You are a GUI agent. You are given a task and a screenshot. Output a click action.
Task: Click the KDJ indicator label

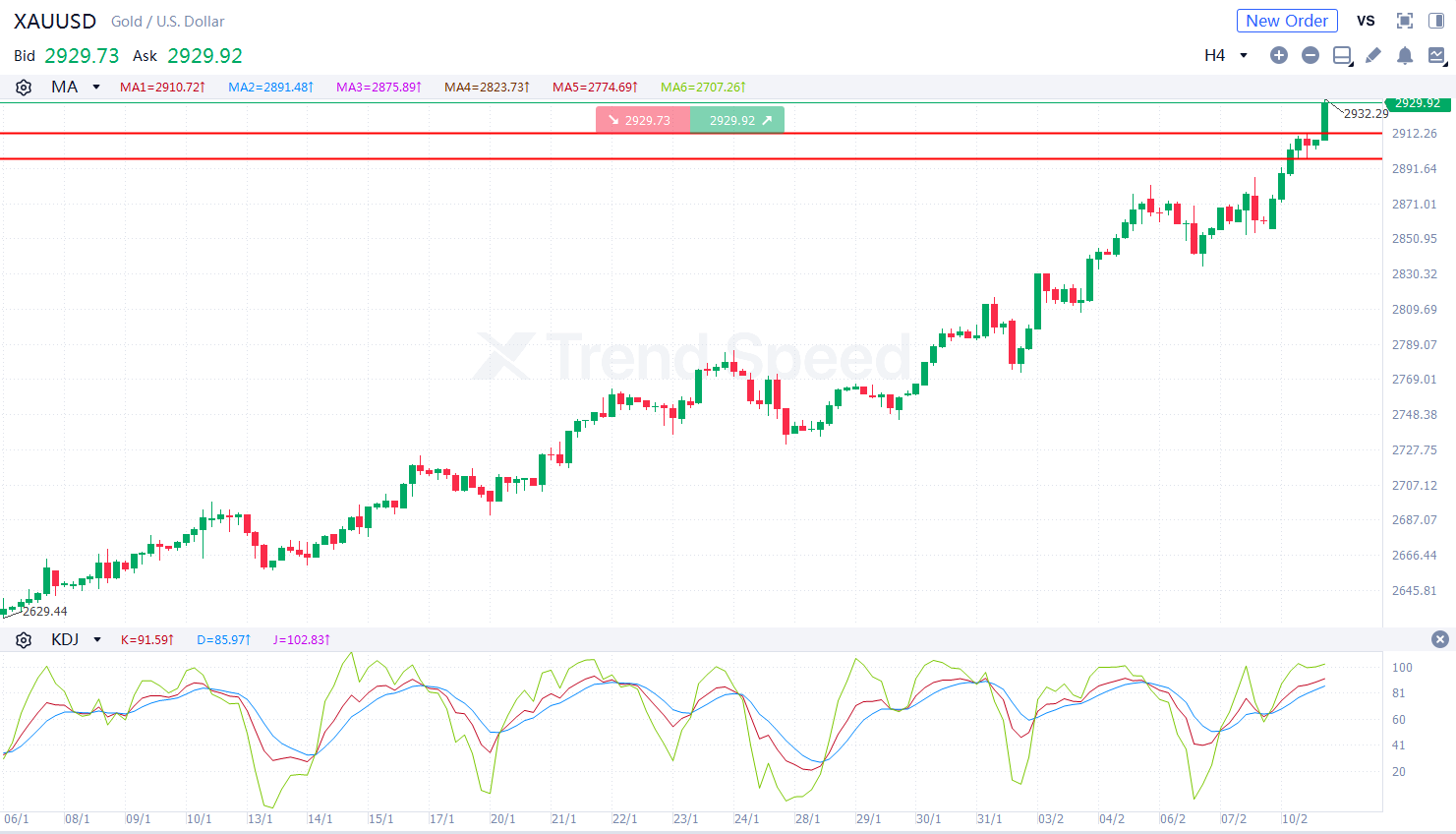click(x=65, y=640)
